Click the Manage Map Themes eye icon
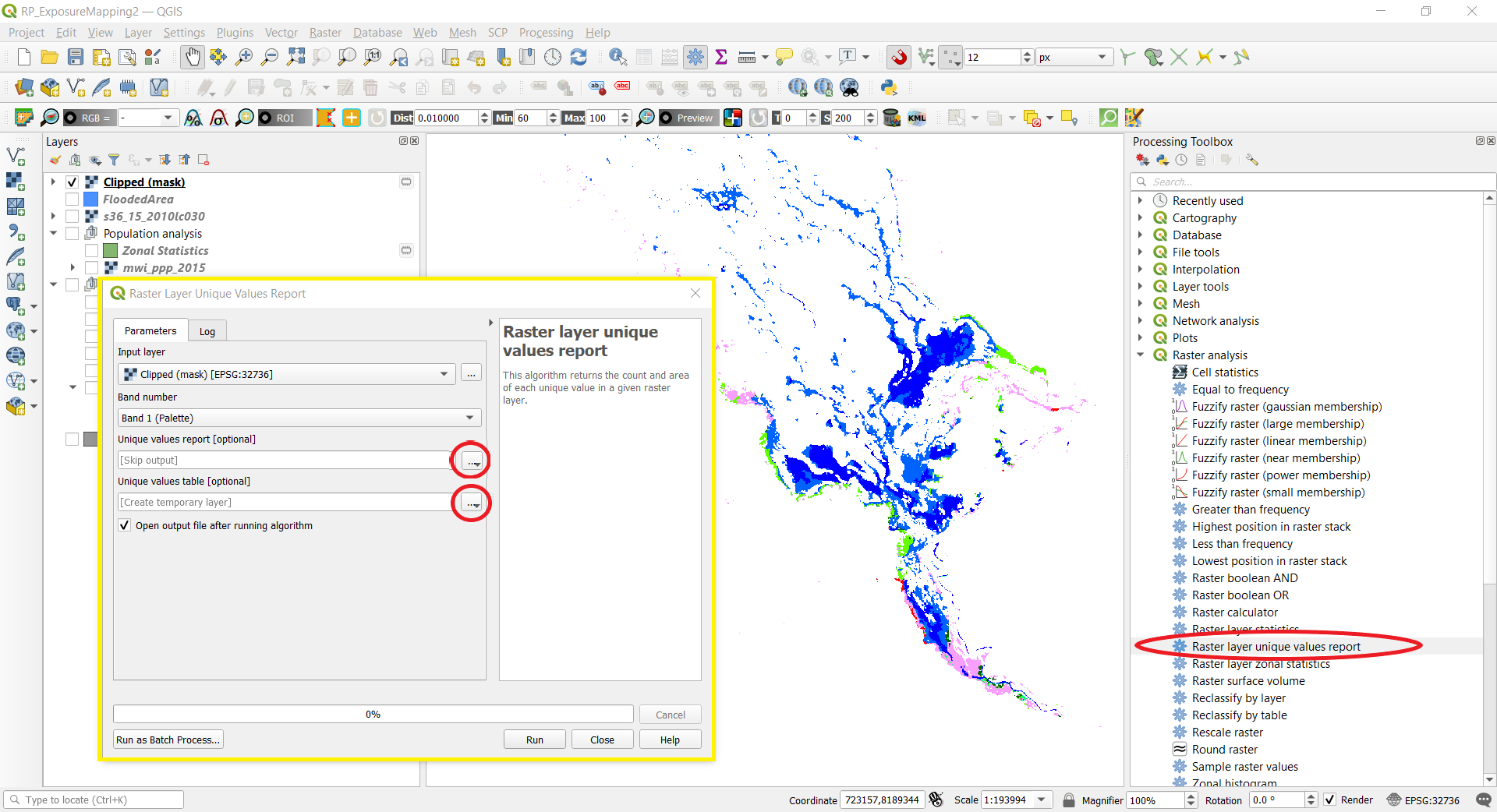The image size is (1497, 812). tap(94, 160)
